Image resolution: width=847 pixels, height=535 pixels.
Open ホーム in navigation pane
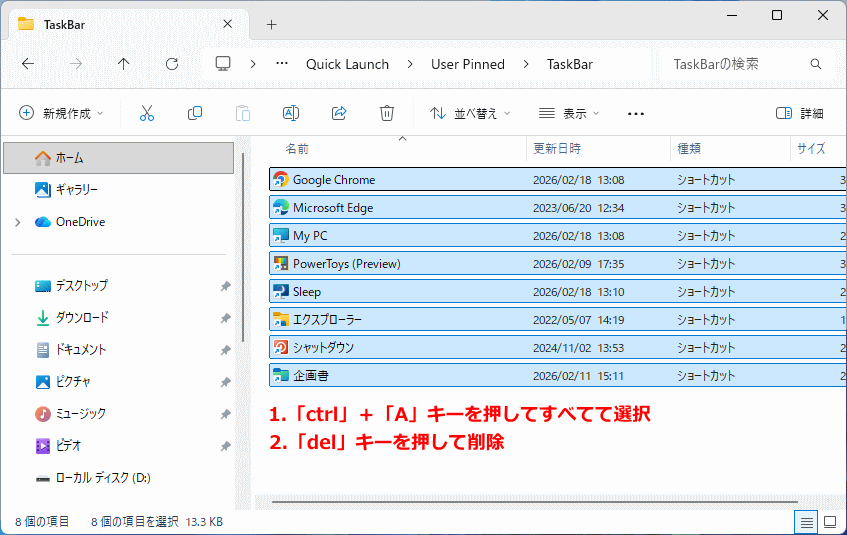click(118, 158)
